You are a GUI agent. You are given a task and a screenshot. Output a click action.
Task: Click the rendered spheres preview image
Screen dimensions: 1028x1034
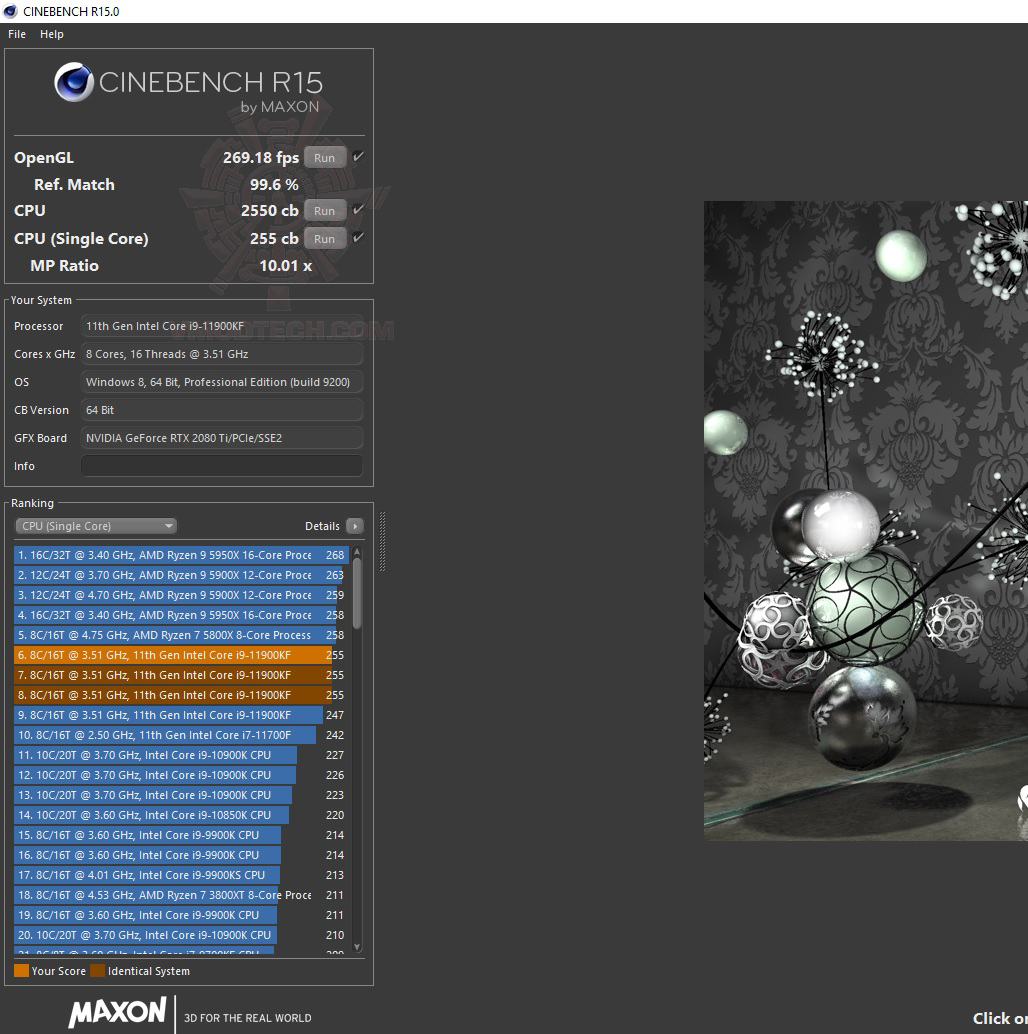[866, 521]
